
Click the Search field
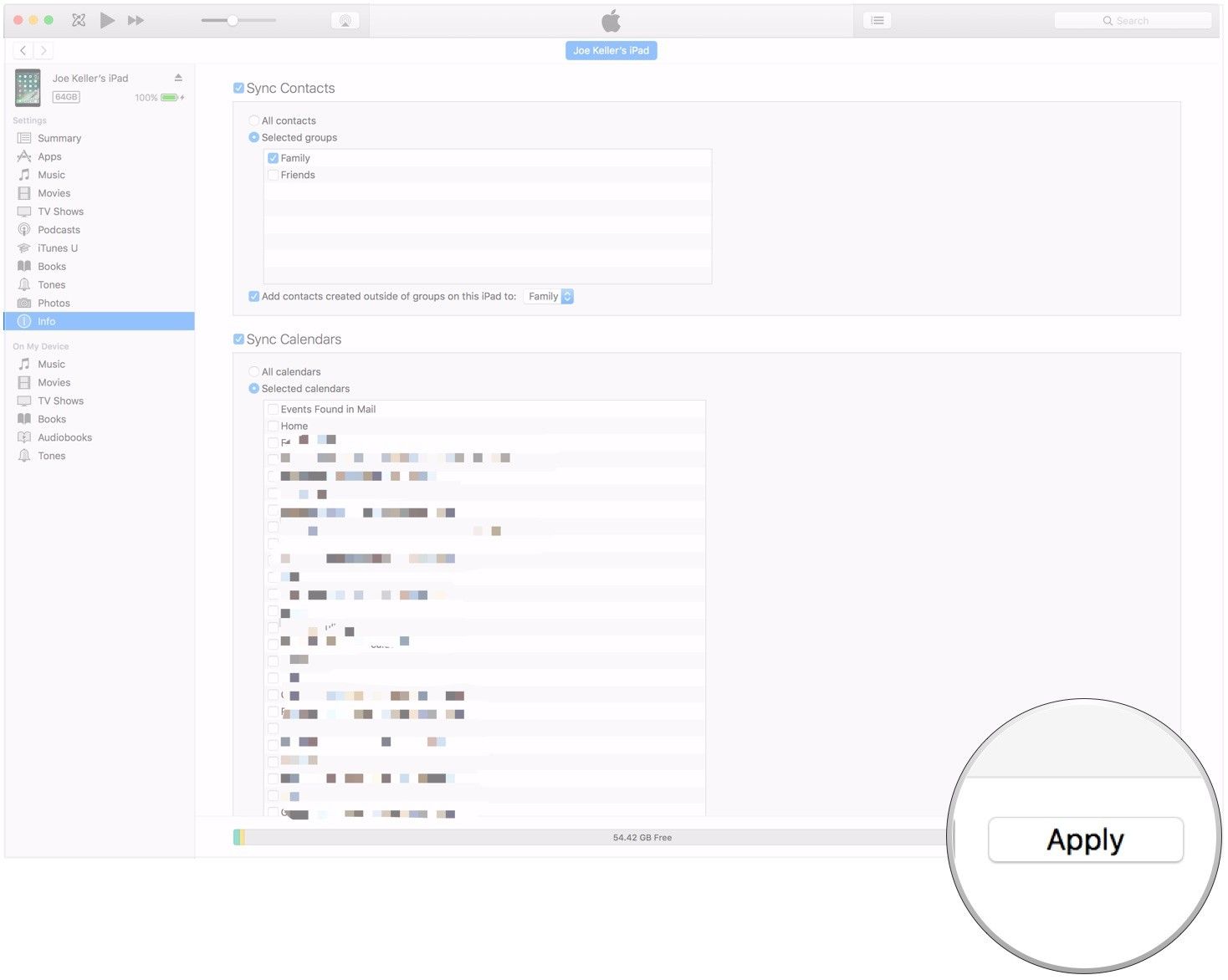pyautogui.click(x=1133, y=21)
